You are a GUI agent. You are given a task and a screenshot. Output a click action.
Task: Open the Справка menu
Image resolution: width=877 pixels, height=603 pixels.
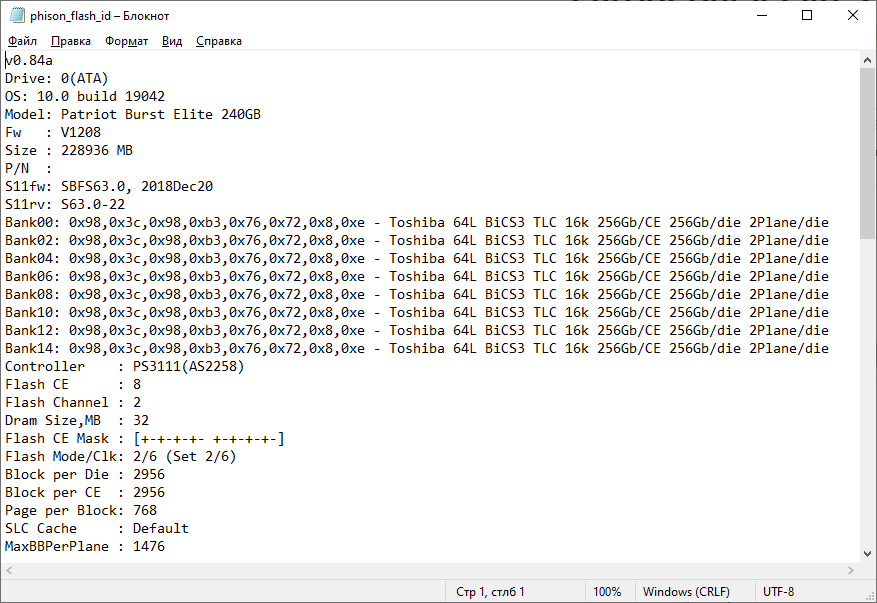click(x=219, y=41)
